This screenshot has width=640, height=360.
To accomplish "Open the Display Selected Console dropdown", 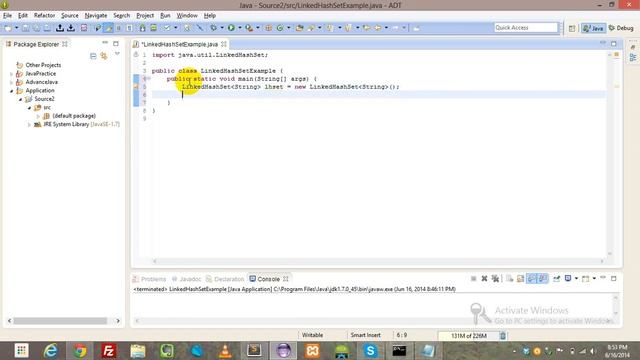I will [x=576, y=278].
